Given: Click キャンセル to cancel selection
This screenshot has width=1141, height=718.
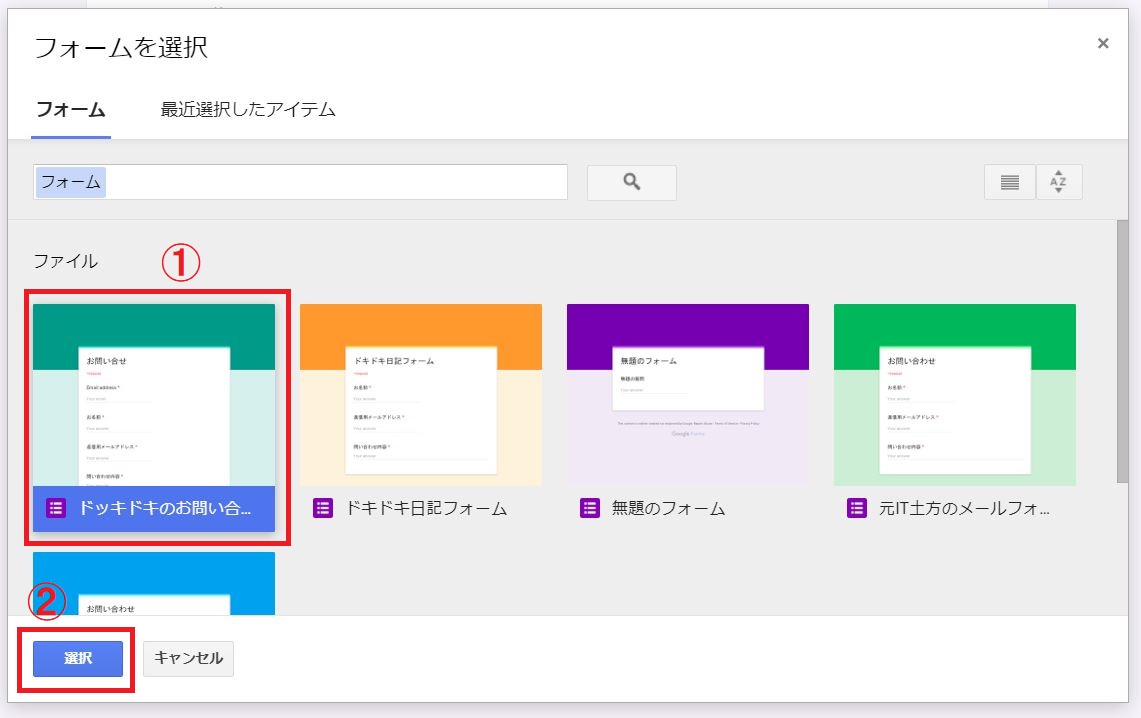Looking at the screenshot, I should coord(188,658).
